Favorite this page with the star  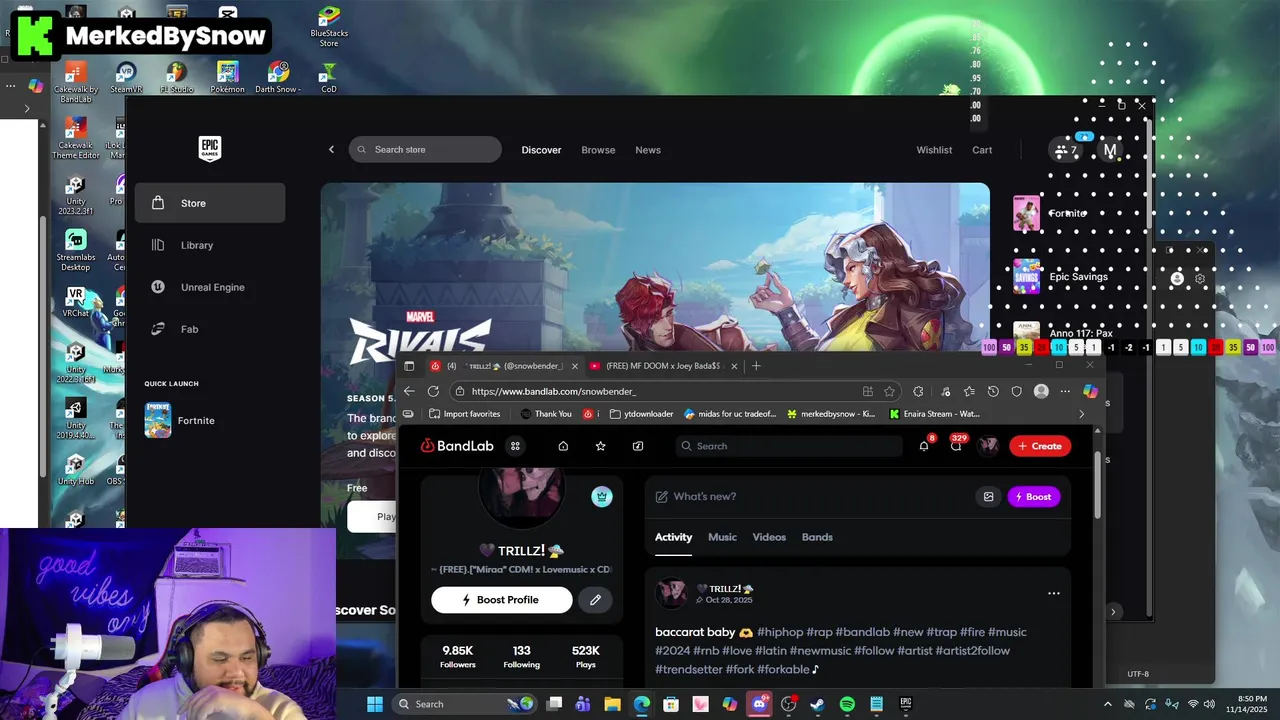pos(889,391)
